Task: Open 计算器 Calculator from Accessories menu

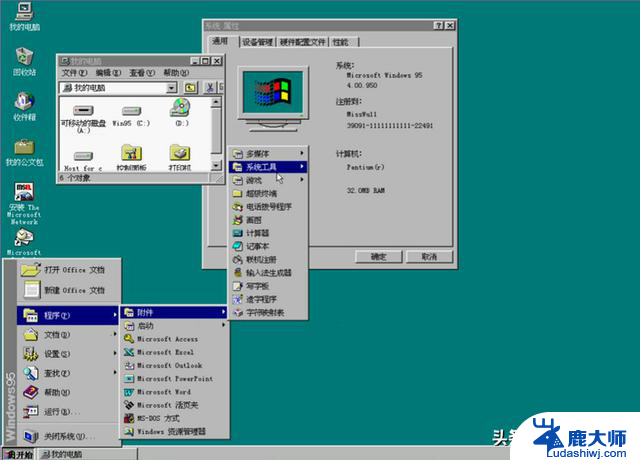Action: tap(268, 233)
